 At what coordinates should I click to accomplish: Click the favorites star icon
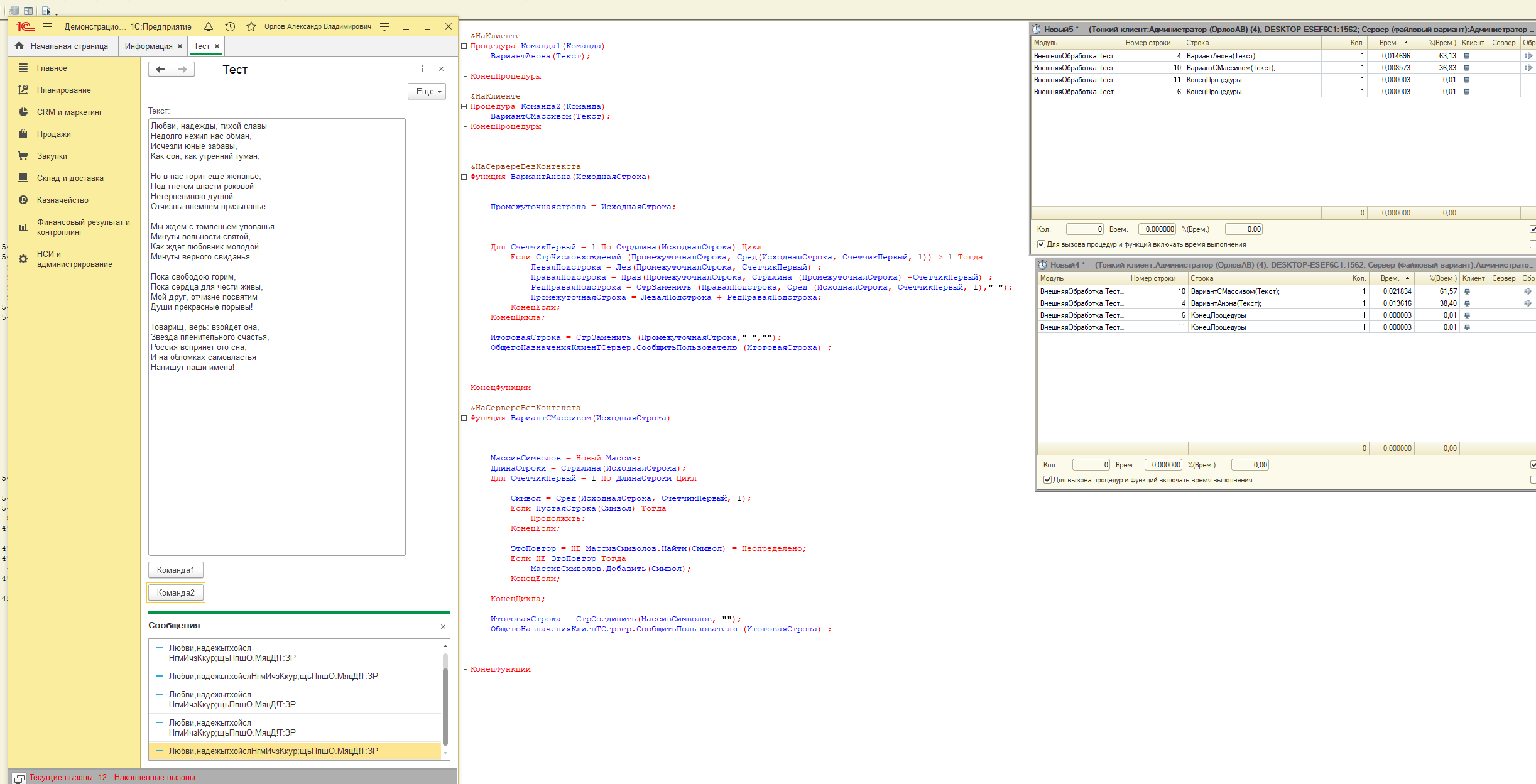(x=251, y=26)
